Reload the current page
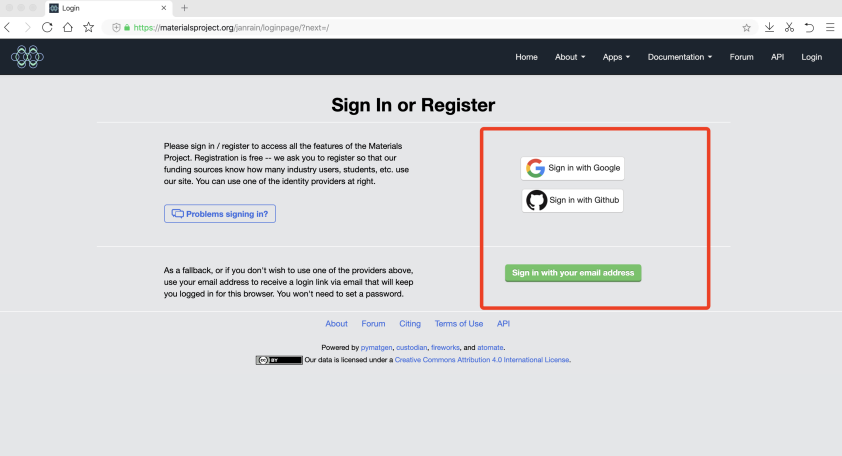Screen dimensions: 842x456 [x=47, y=27]
